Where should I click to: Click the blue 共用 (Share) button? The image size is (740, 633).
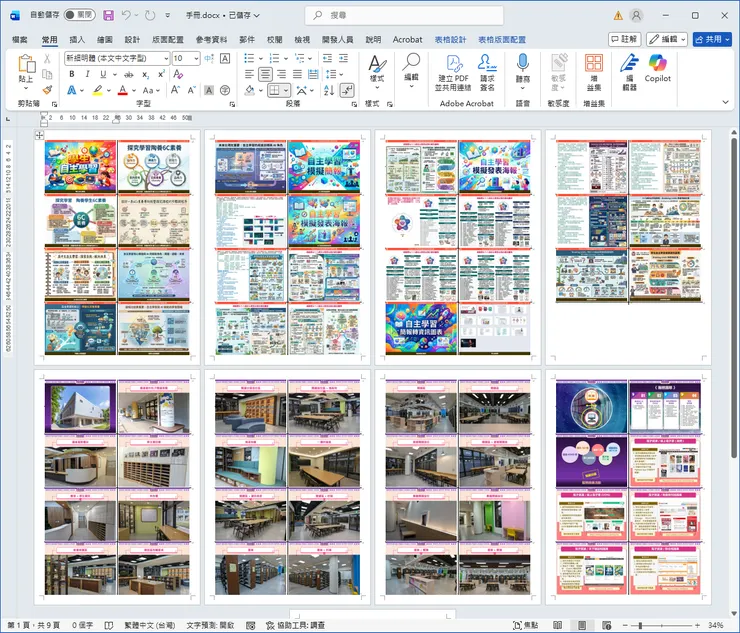[x=712, y=39]
